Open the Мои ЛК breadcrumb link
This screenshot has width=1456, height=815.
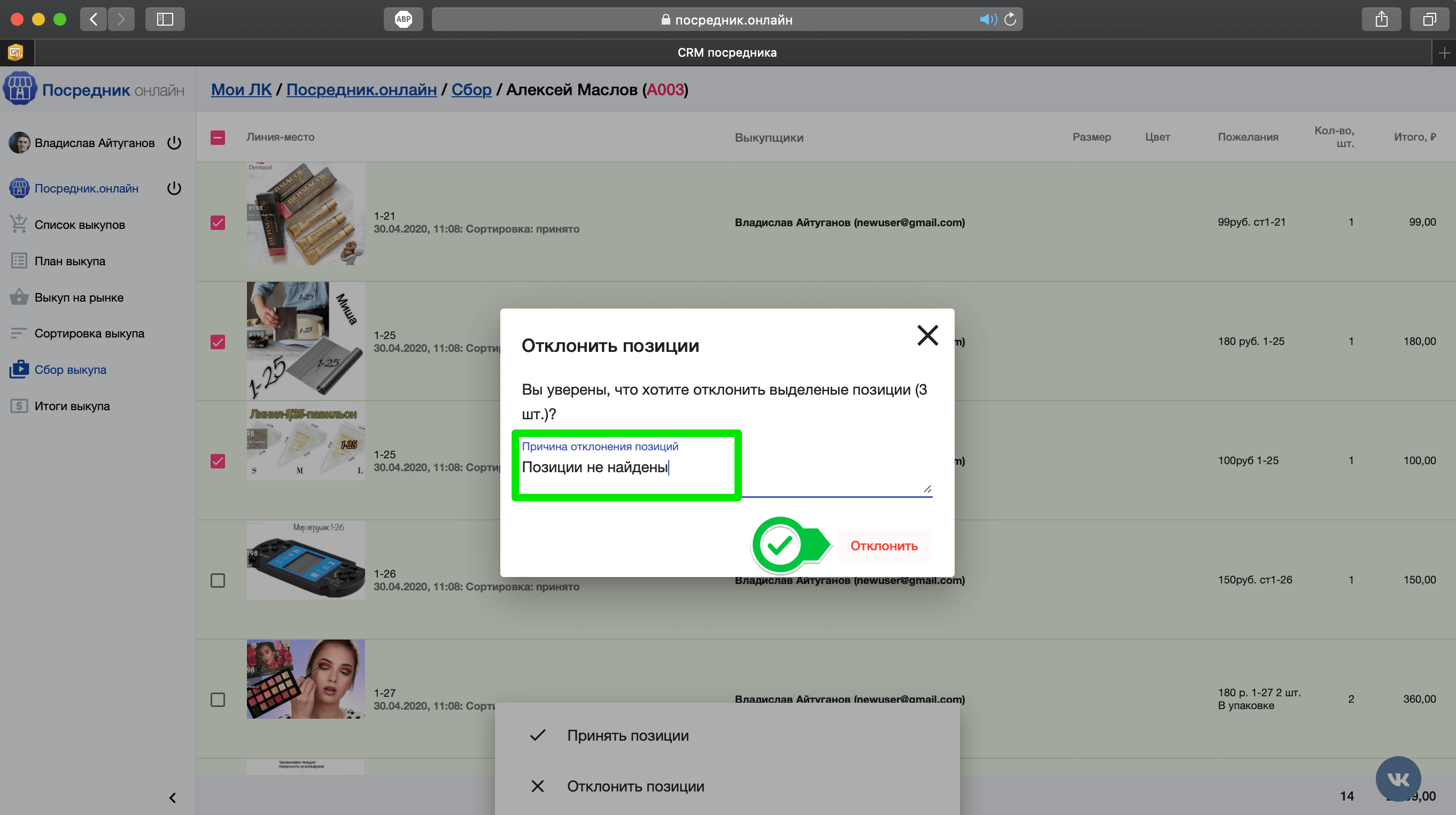242,89
